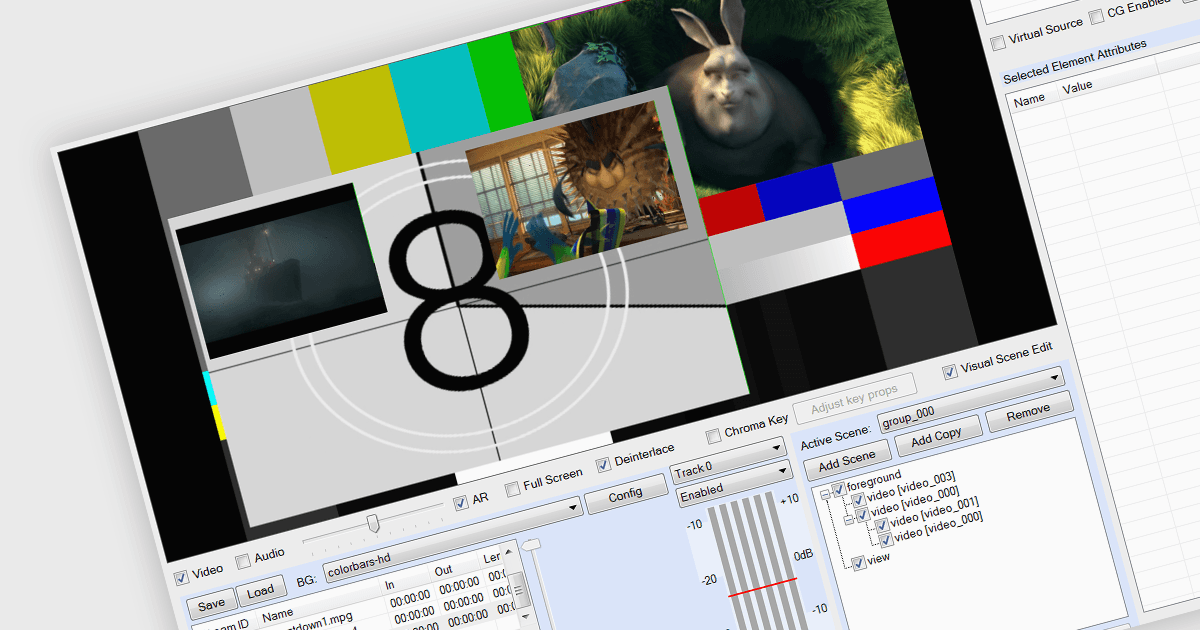The width and height of the screenshot is (1200, 630).
Task: Click the Name column header in attributes
Action: coord(1029,98)
